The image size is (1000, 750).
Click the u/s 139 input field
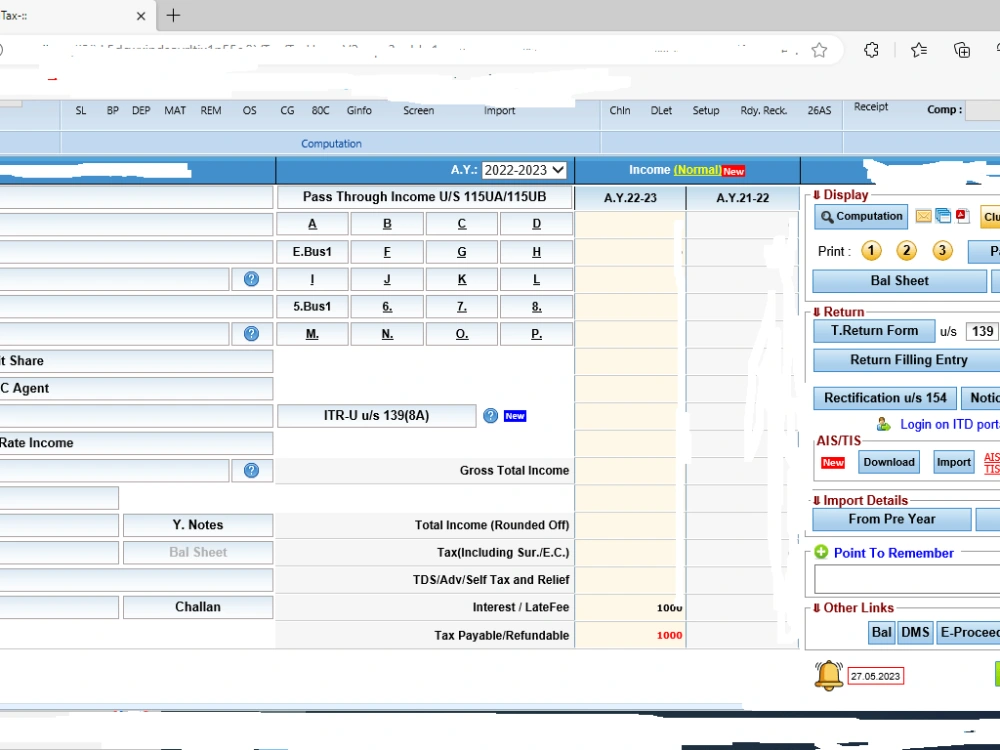(x=982, y=331)
